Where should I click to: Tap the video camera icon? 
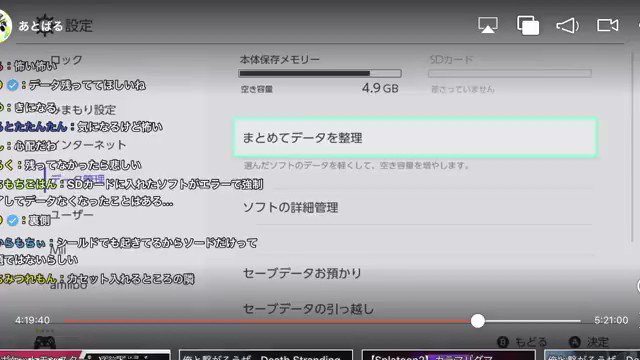[608, 25]
